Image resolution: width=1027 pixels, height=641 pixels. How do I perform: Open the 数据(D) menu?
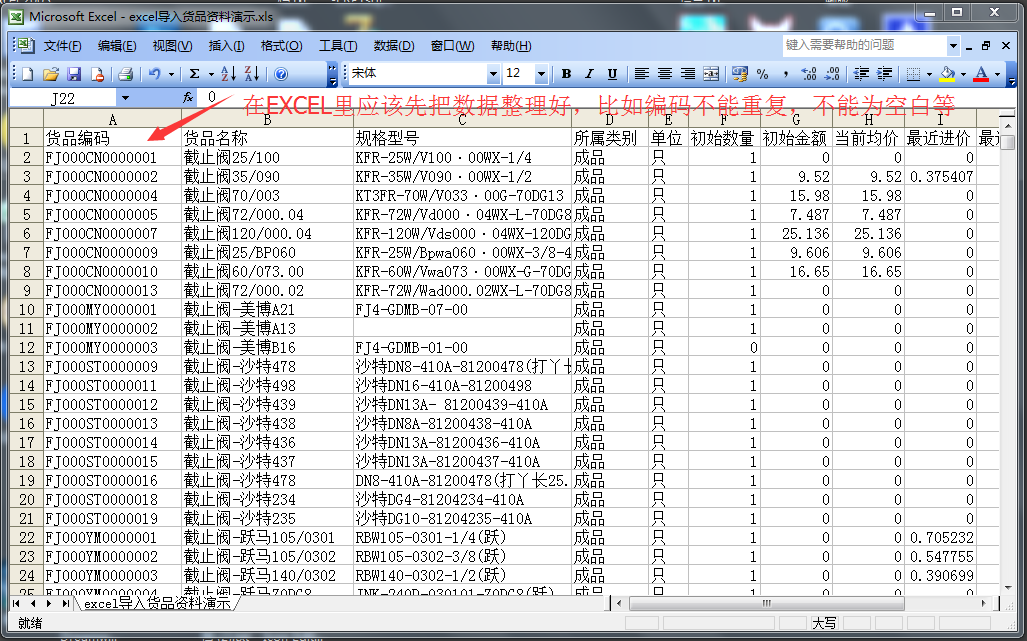(x=394, y=46)
